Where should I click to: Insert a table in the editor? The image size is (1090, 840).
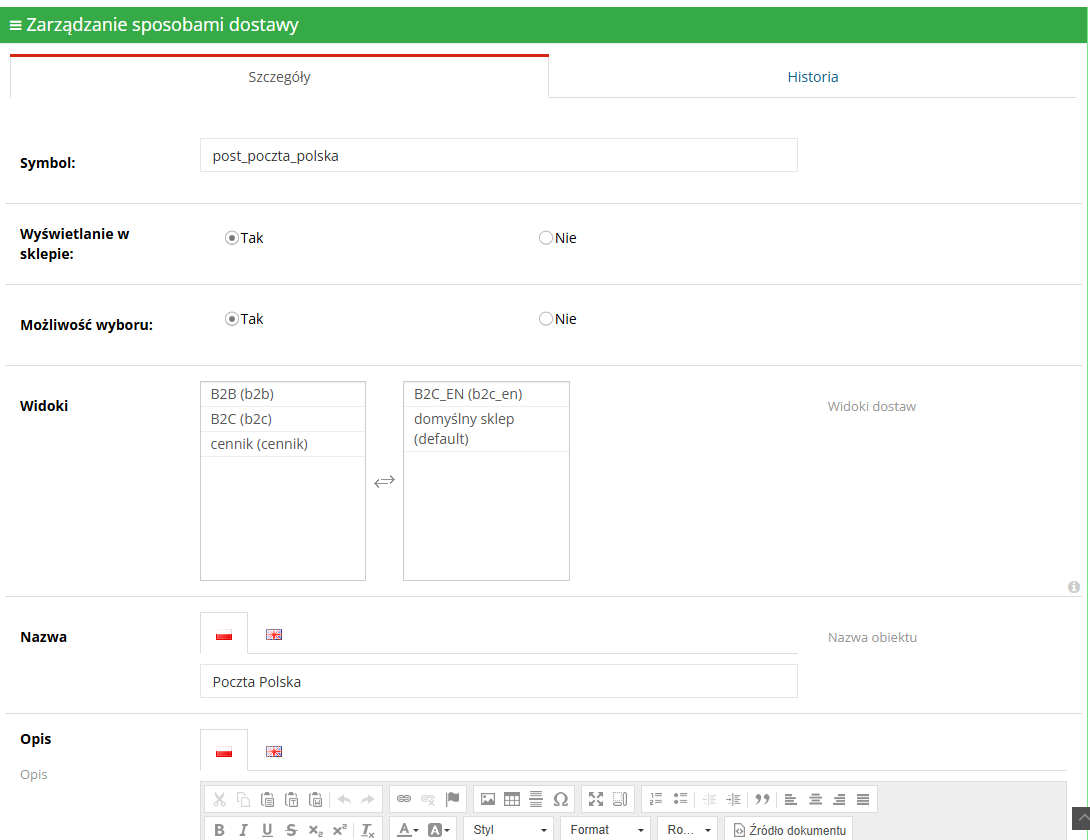click(512, 799)
